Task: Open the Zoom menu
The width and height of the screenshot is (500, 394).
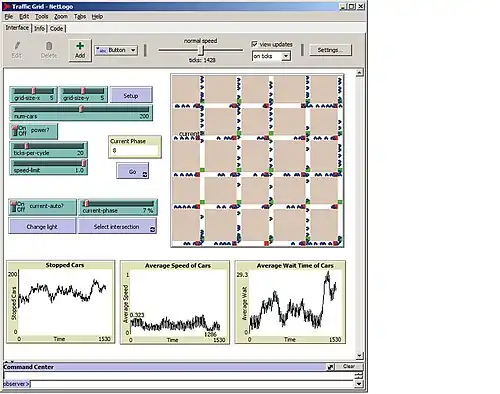Action: click(61, 17)
